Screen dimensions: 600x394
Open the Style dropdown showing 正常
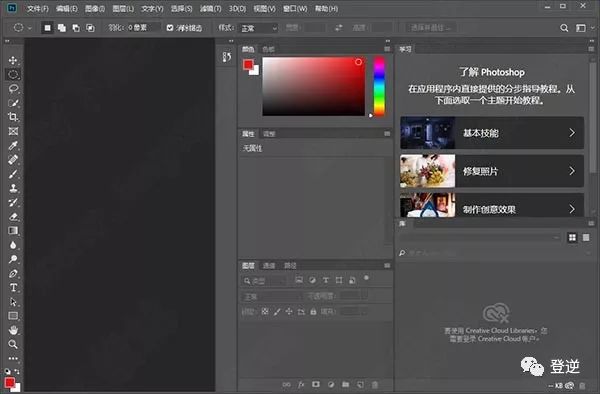coord(258,28)
